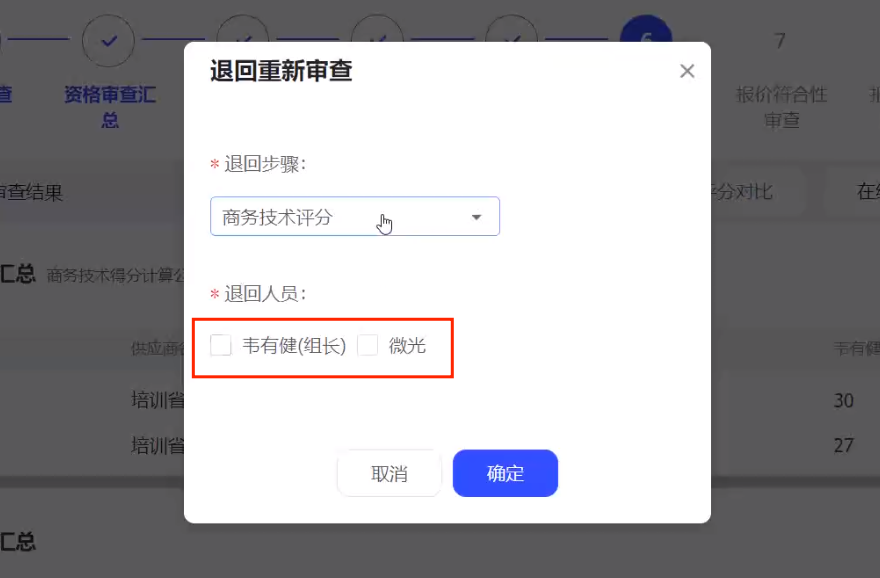
Task: Click the 微光 label text
Action: (x=407, y=346)
